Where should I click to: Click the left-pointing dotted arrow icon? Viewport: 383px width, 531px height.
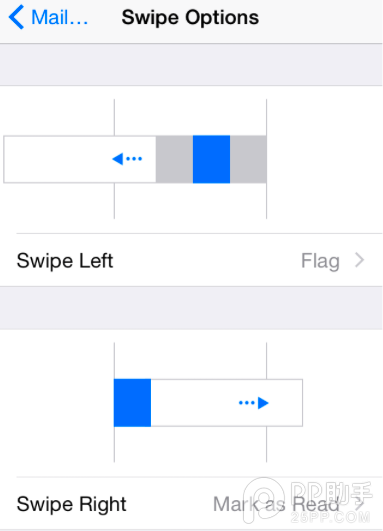127,158
